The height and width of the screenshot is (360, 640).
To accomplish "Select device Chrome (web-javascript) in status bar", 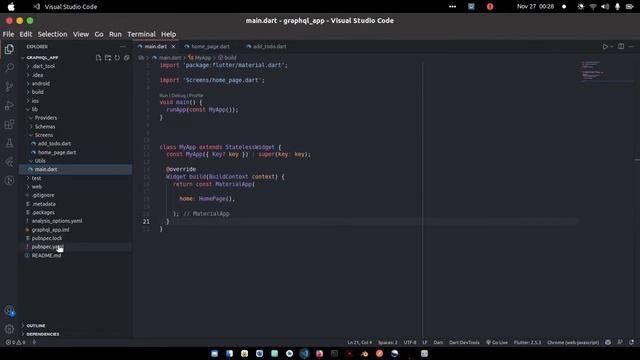I will pyautogui.click(x=573, y=342).
